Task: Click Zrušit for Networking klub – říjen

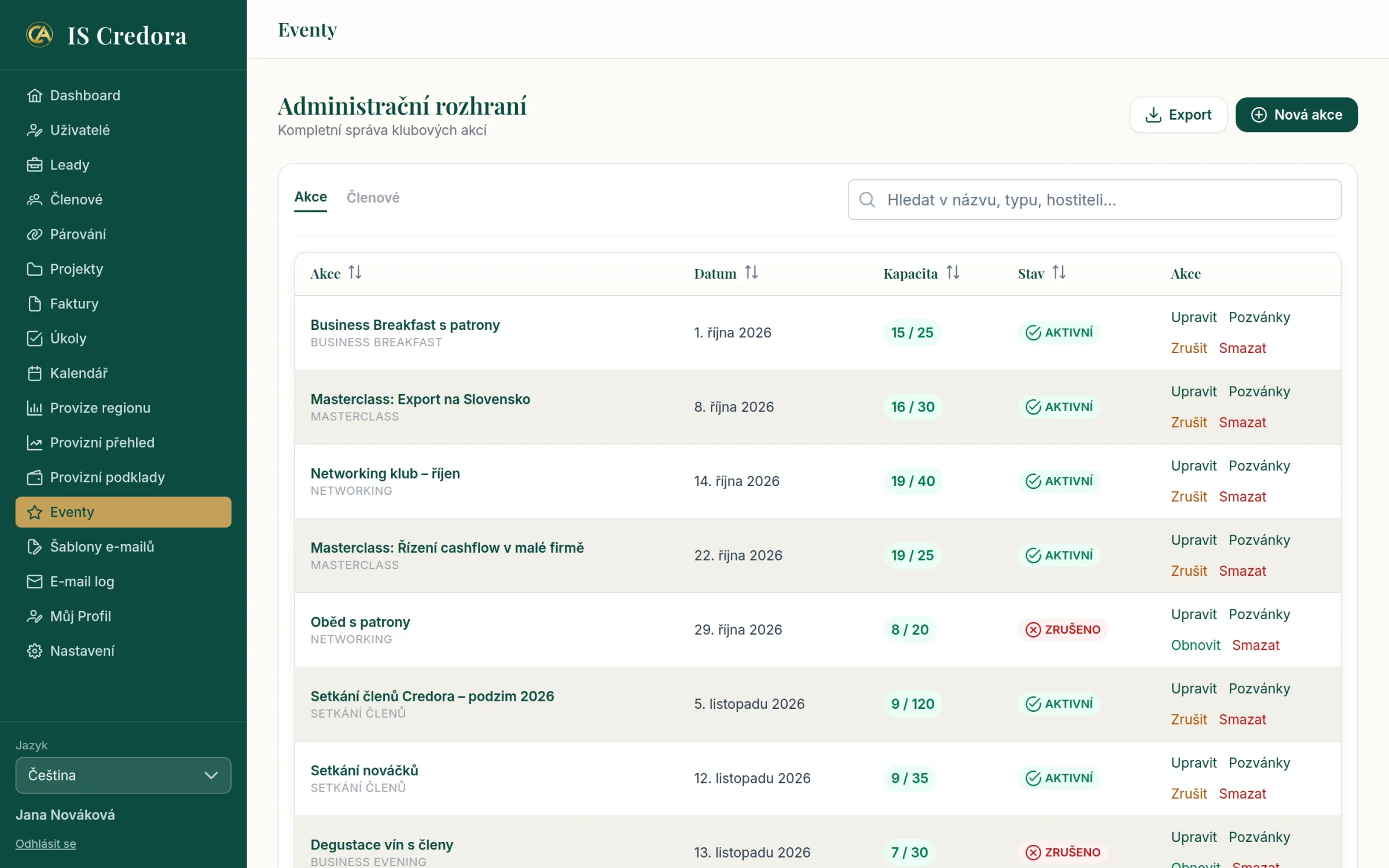Action: pyautogui.click(x=1189, y=496)
